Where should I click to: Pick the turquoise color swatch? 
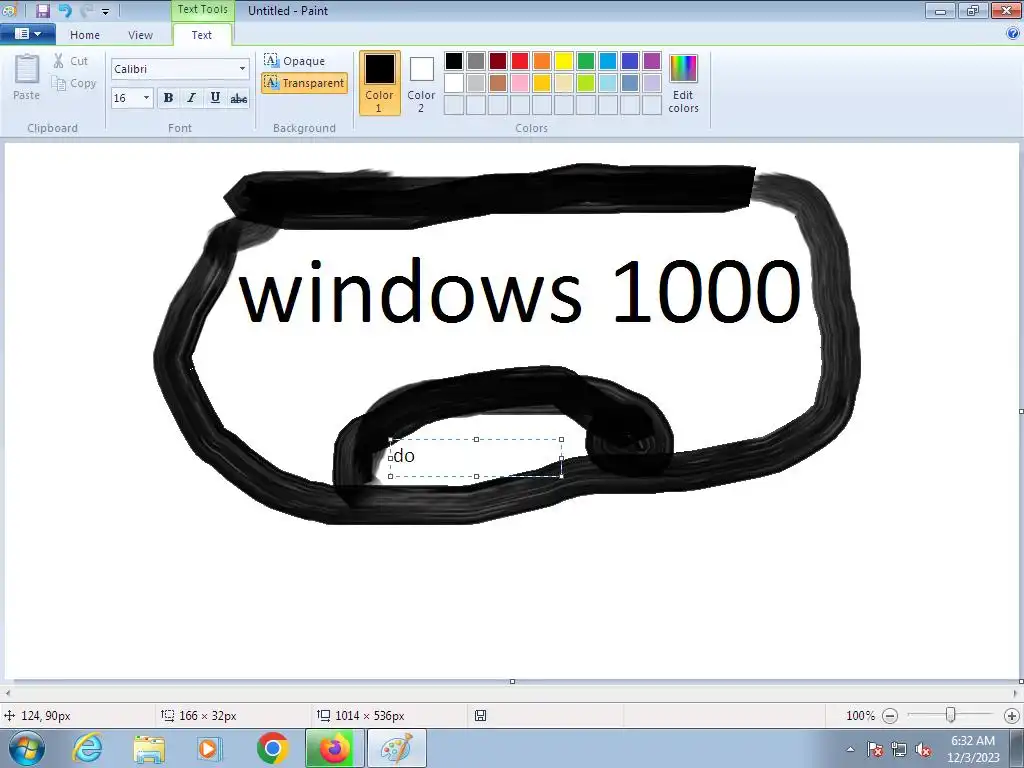tap(608, 61)
